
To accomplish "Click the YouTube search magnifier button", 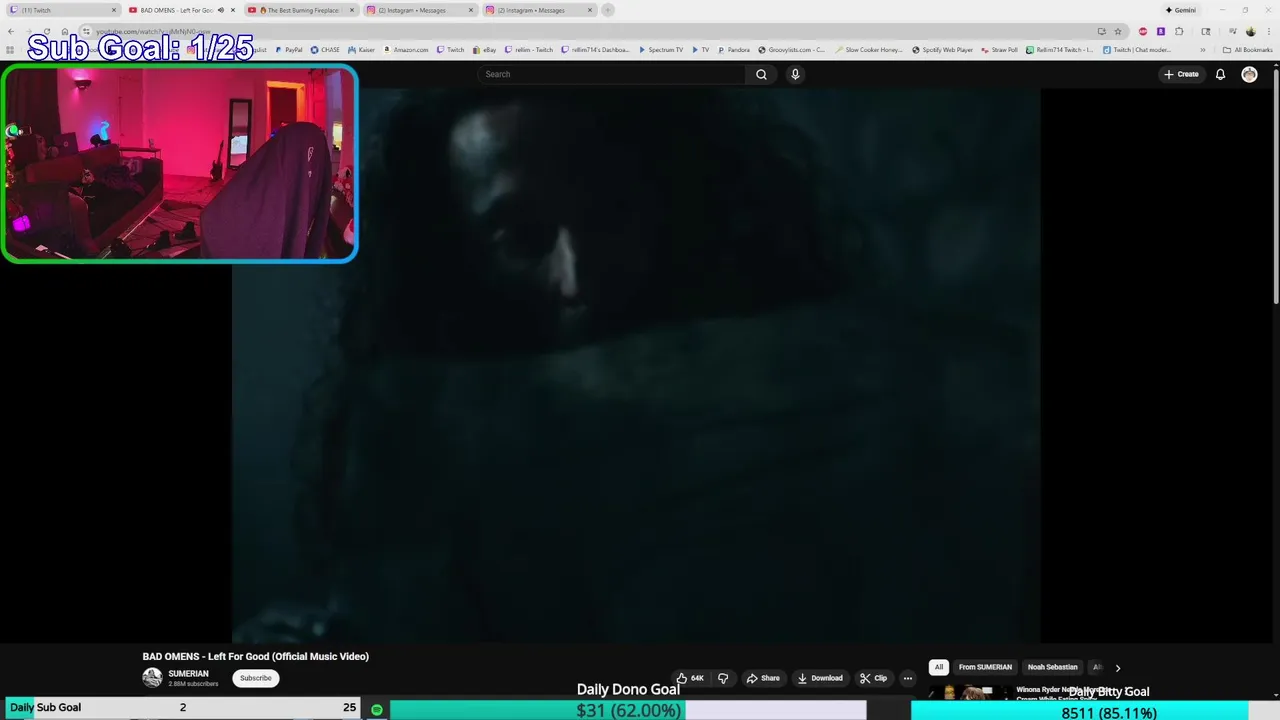I will (x=761, y=74).
